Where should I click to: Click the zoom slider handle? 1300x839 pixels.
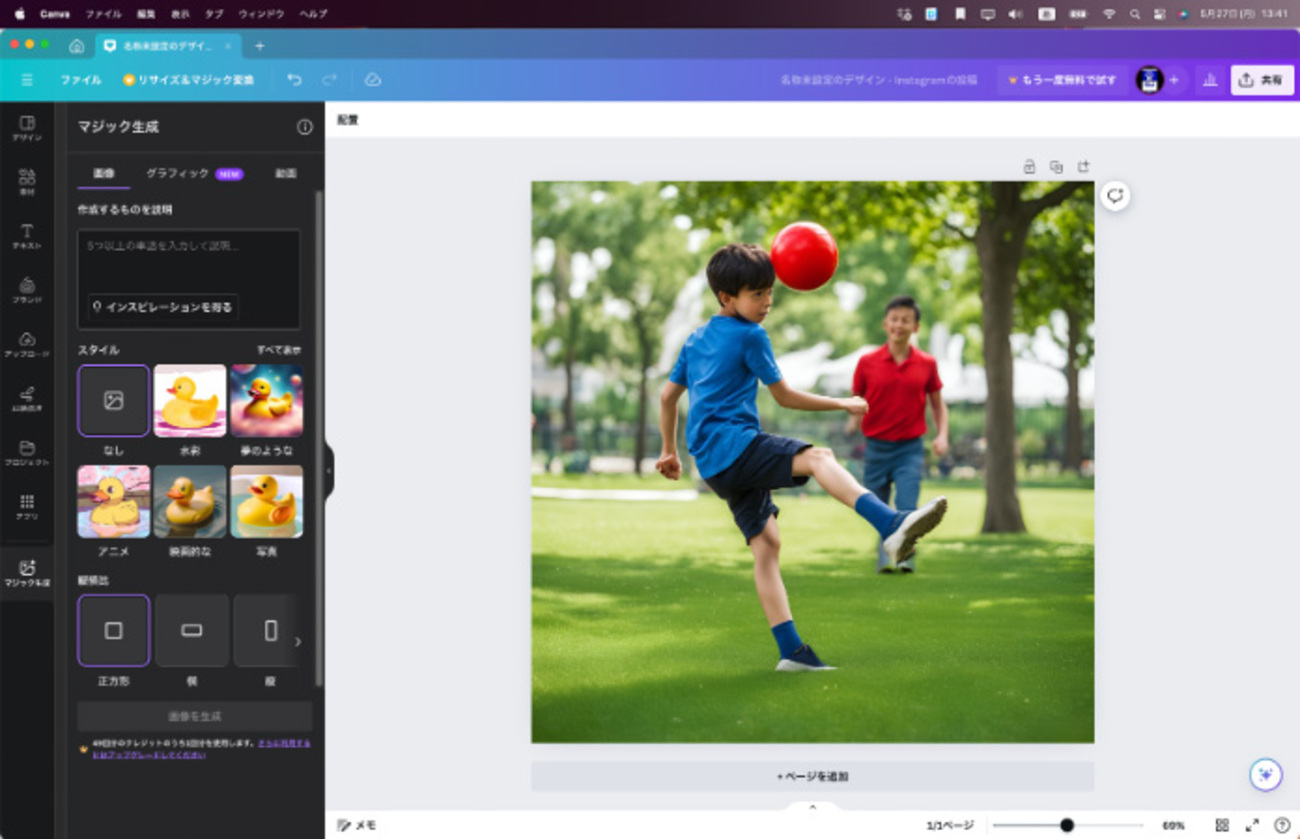tap(1067, 825)
